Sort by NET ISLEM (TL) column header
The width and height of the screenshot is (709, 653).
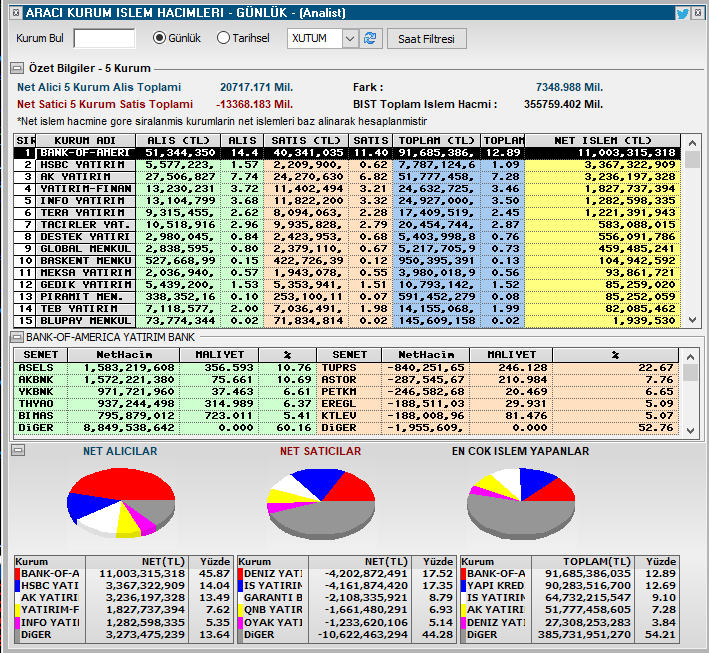coord(603,141)
